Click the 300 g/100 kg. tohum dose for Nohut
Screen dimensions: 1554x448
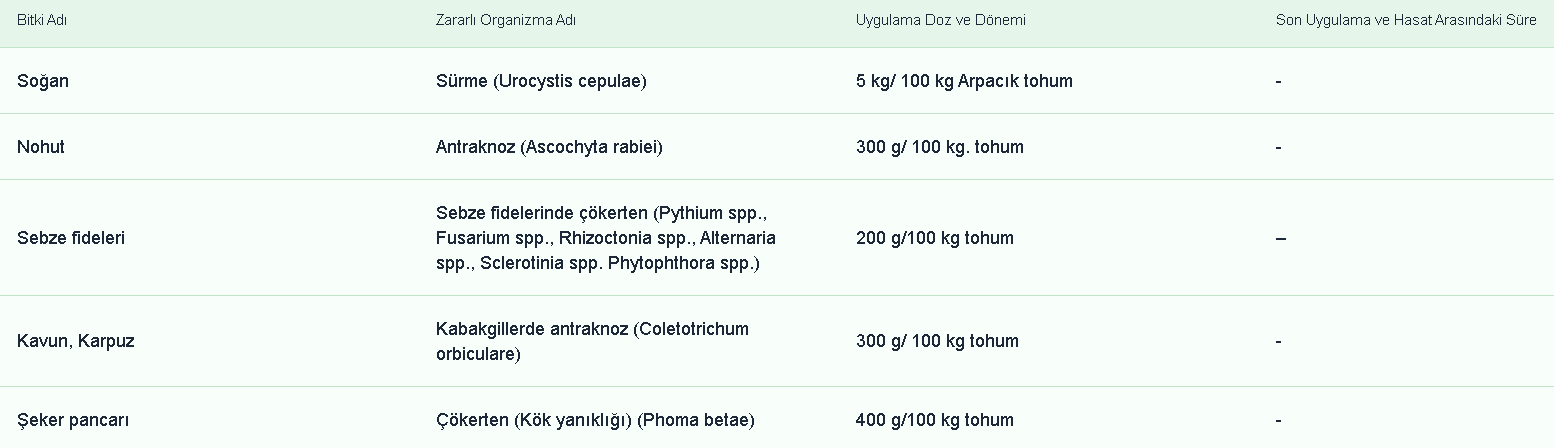(940, 147)
